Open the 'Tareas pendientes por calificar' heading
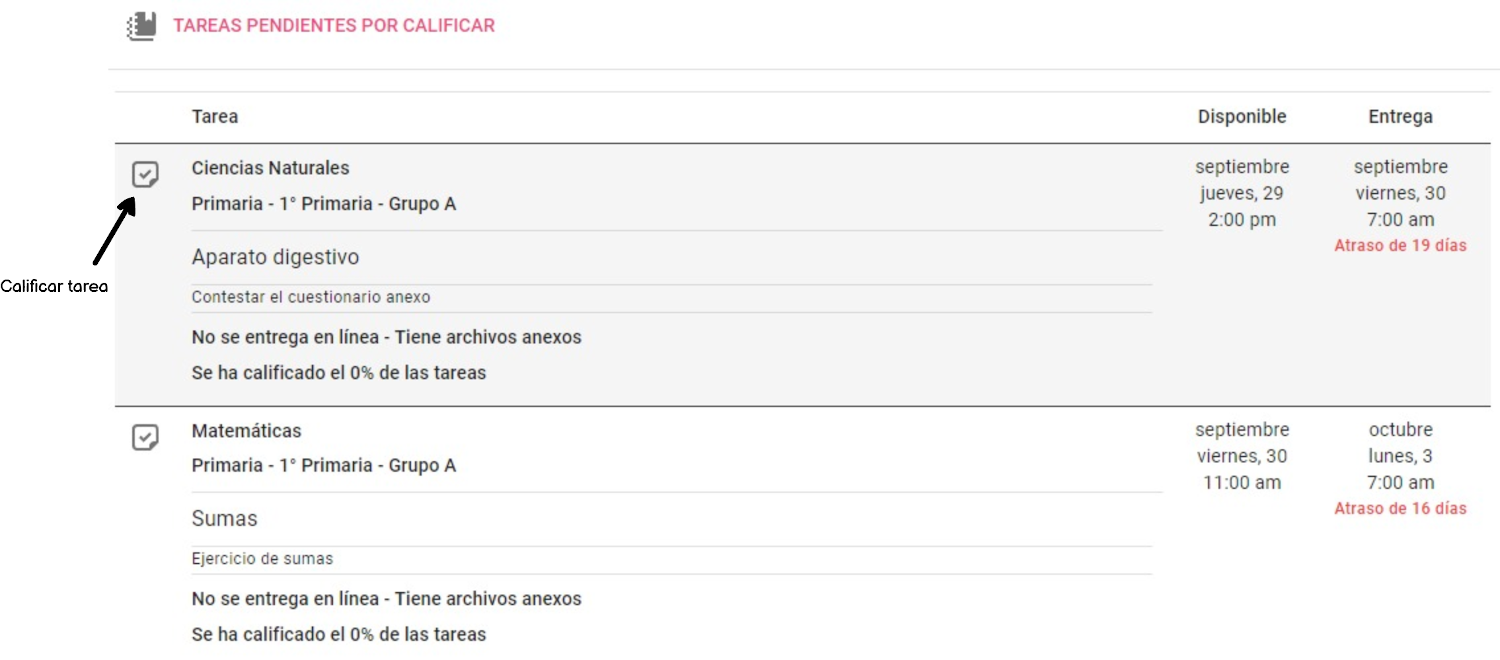The width and height of the screenshot is (1500, 660). [334, 26]
